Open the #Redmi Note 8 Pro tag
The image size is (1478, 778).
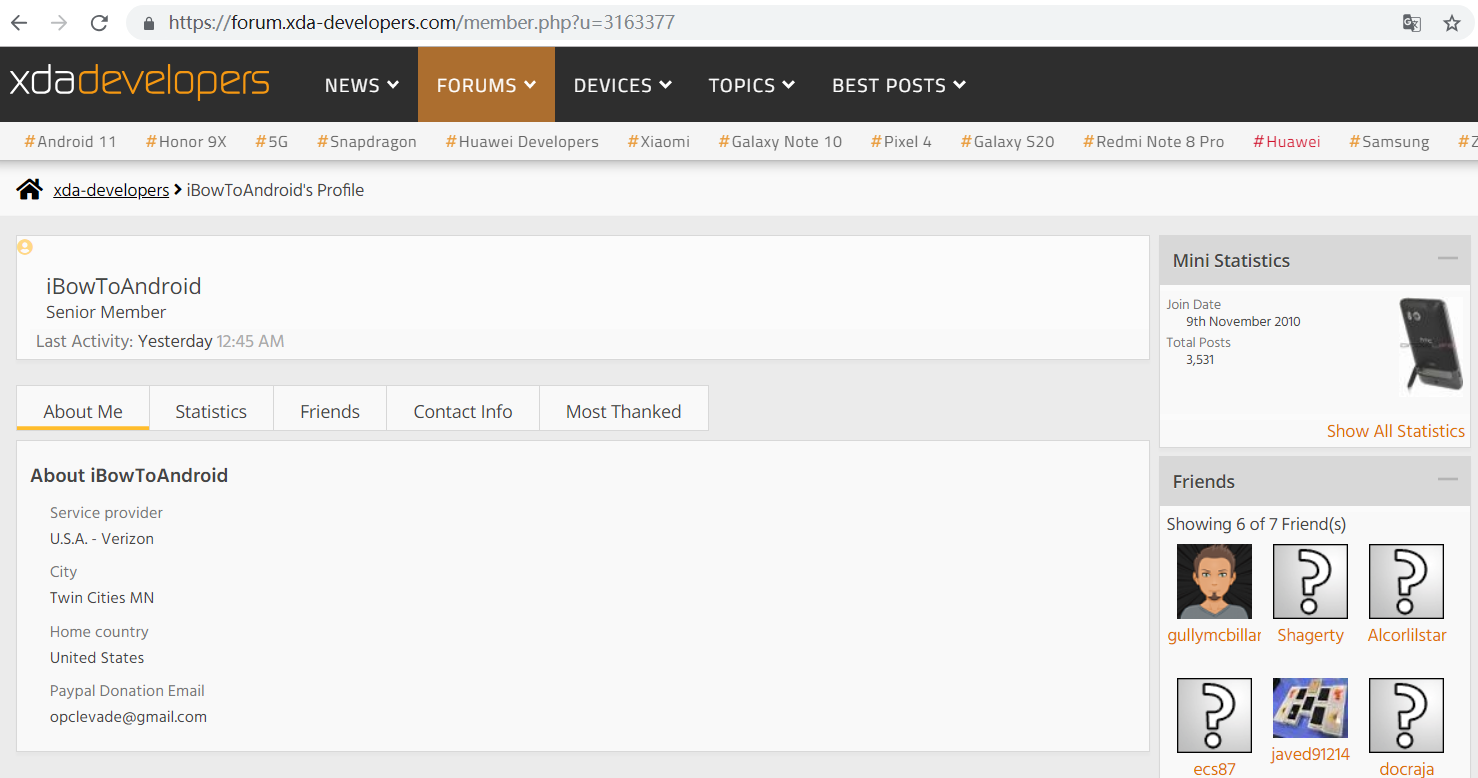coord(1153,142)
